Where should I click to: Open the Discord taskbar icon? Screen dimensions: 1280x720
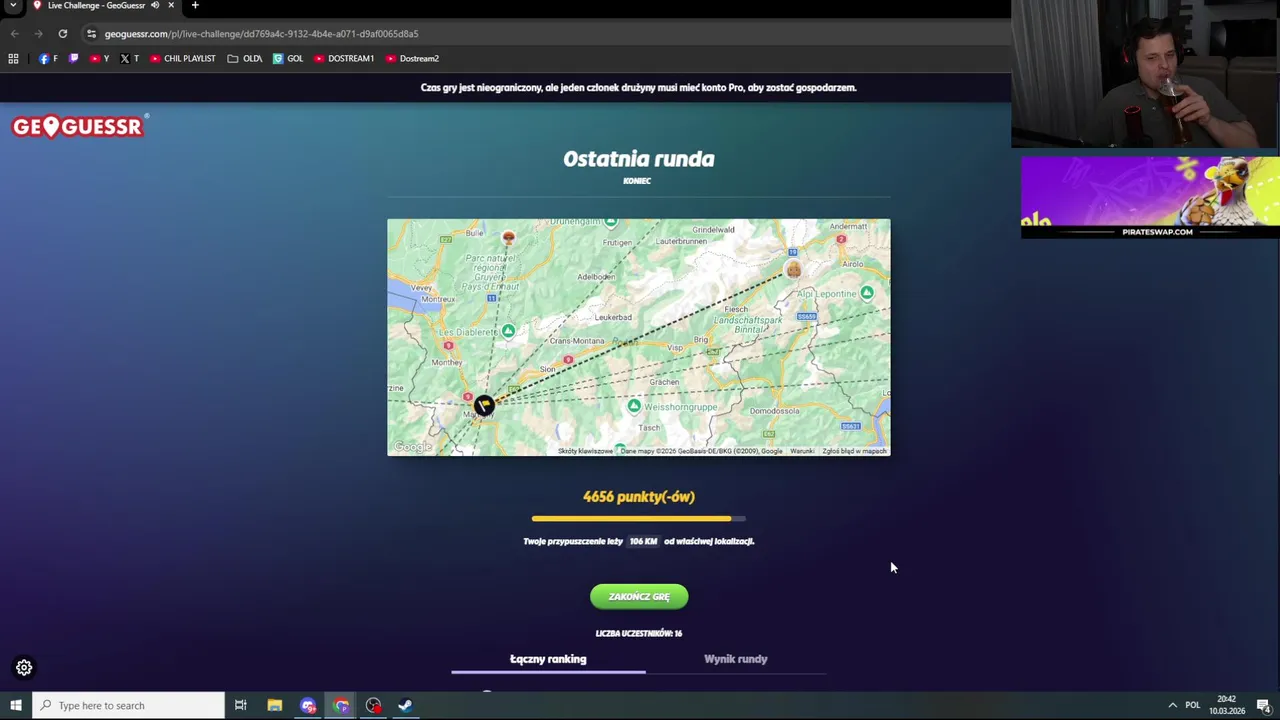pos(308,705)
